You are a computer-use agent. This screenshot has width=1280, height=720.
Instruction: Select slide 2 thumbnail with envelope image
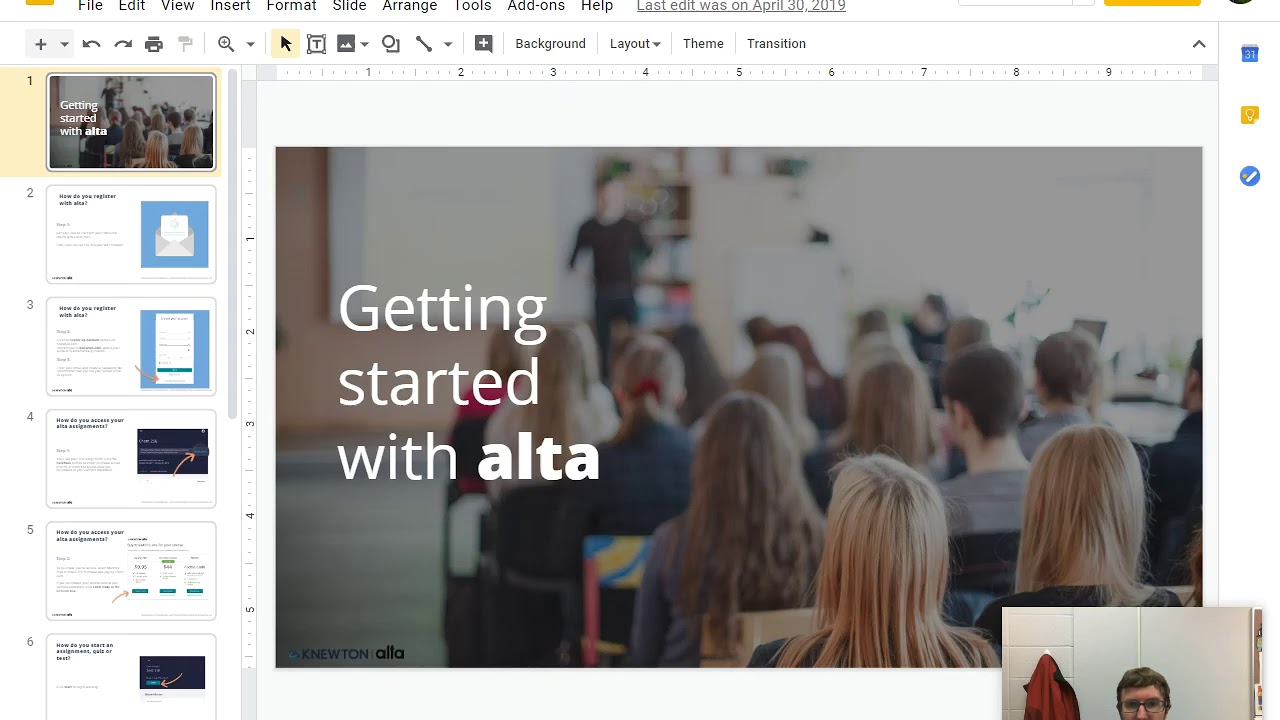131,234
